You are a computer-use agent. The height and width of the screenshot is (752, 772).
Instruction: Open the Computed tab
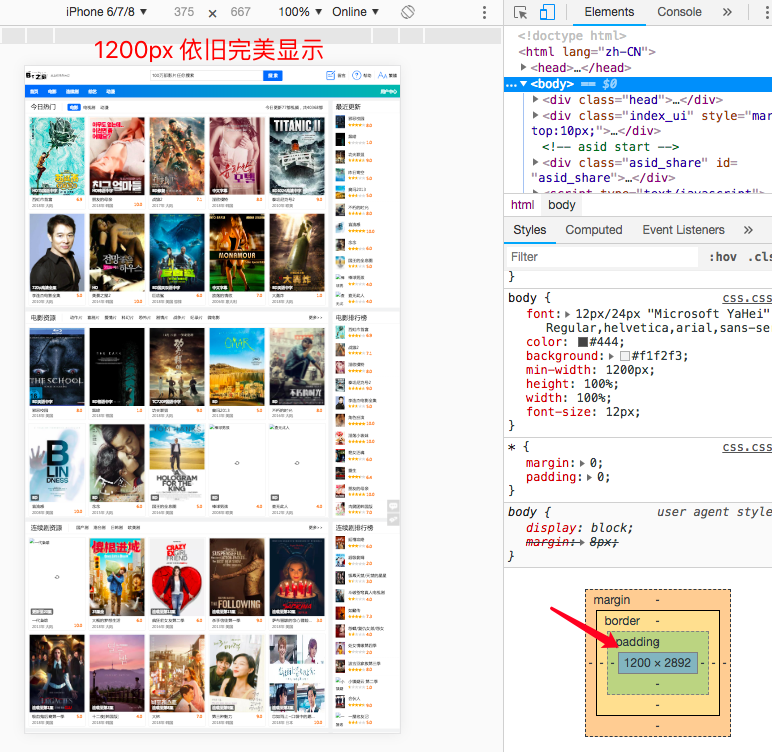593,230
